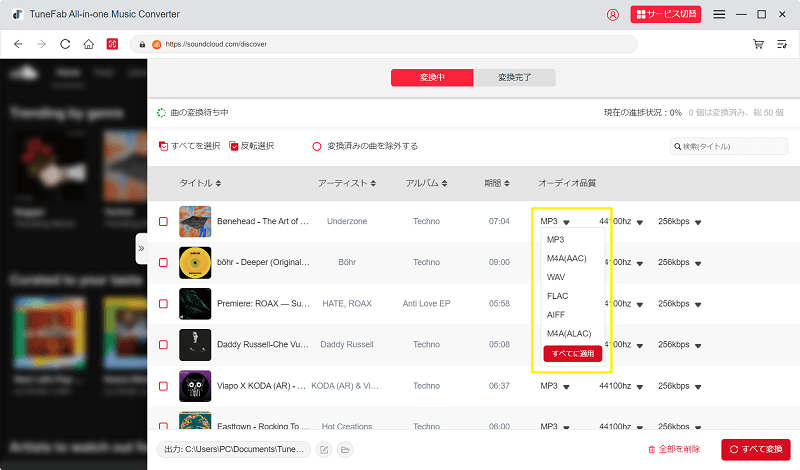Check the Viapo X KODA track checkbox
Screen dimensions: 800x470
pos(163,386)
